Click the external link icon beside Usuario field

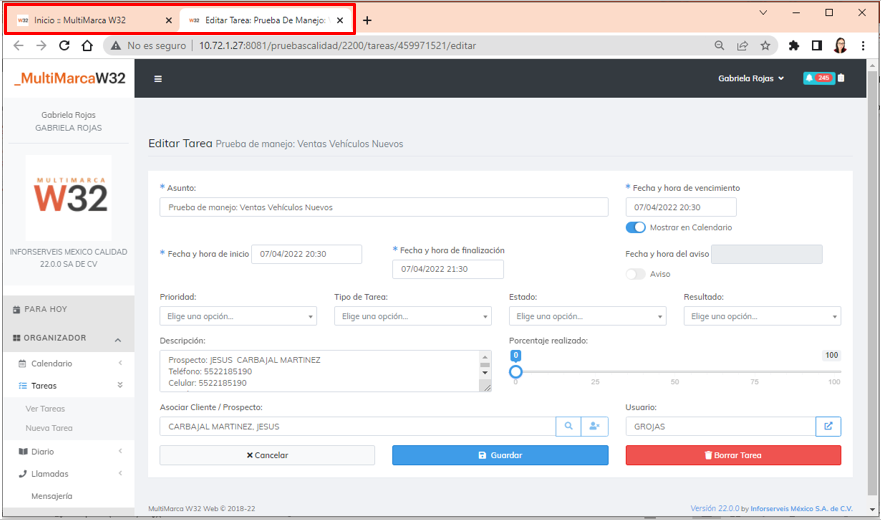(x=828, y=426)
